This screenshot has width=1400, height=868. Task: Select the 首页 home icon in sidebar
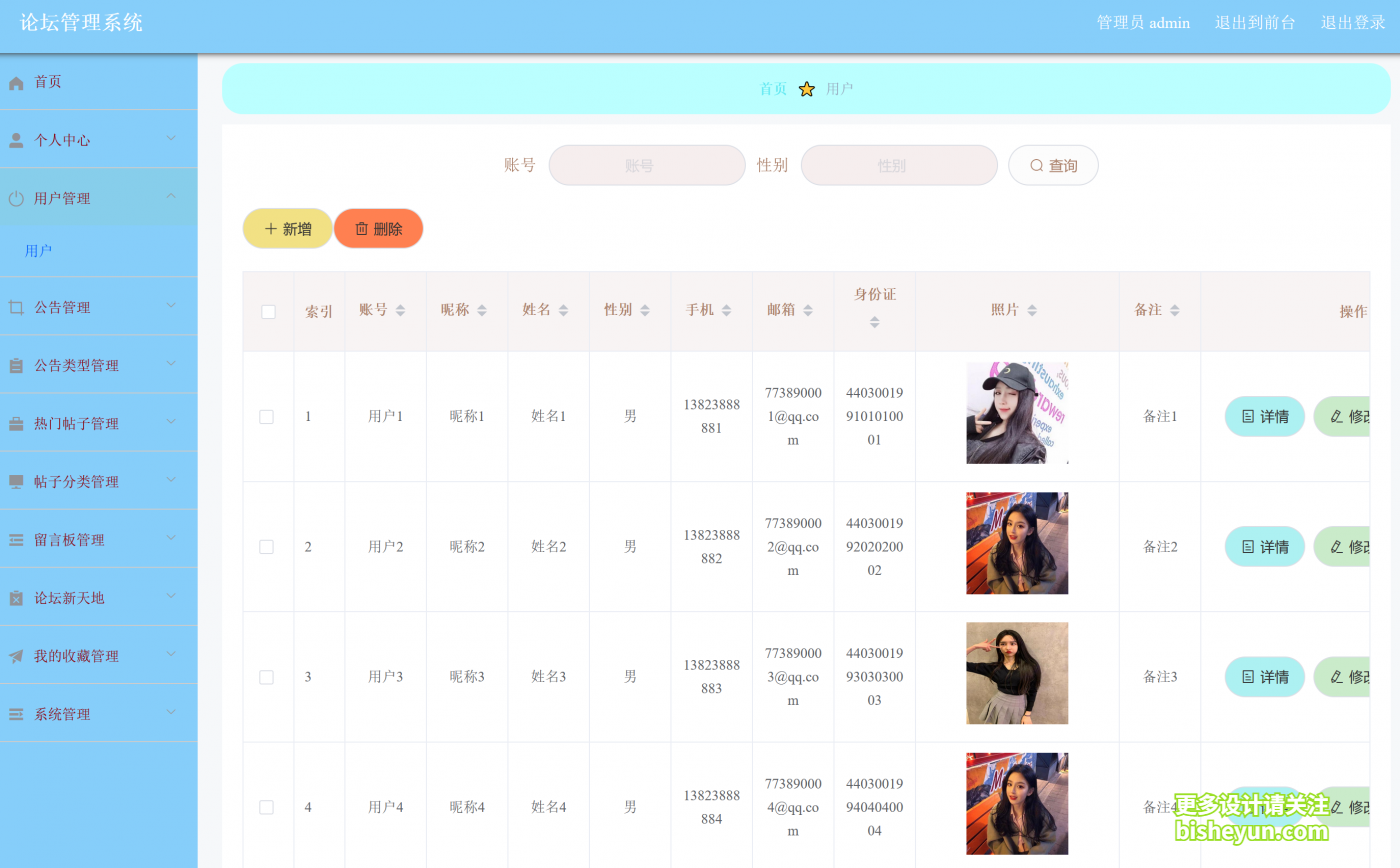14,82
